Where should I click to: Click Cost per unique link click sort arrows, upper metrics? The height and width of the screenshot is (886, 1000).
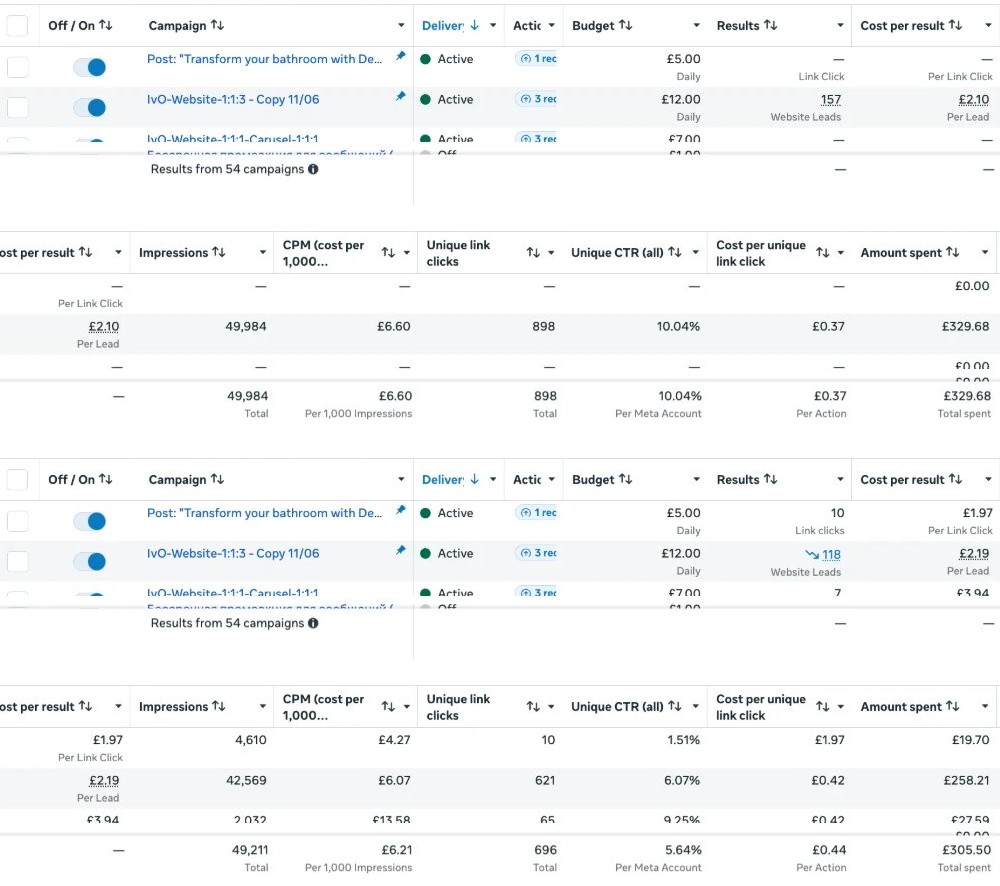coord(823,253)
